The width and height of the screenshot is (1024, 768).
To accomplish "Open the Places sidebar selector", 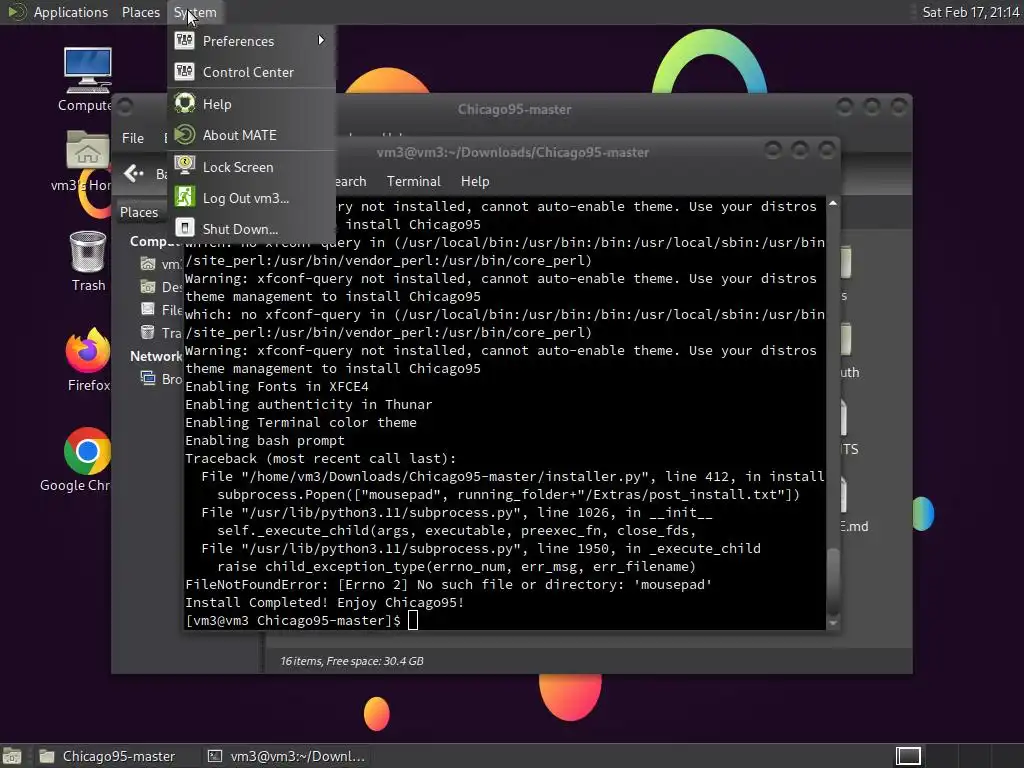I will click(139, 212).
